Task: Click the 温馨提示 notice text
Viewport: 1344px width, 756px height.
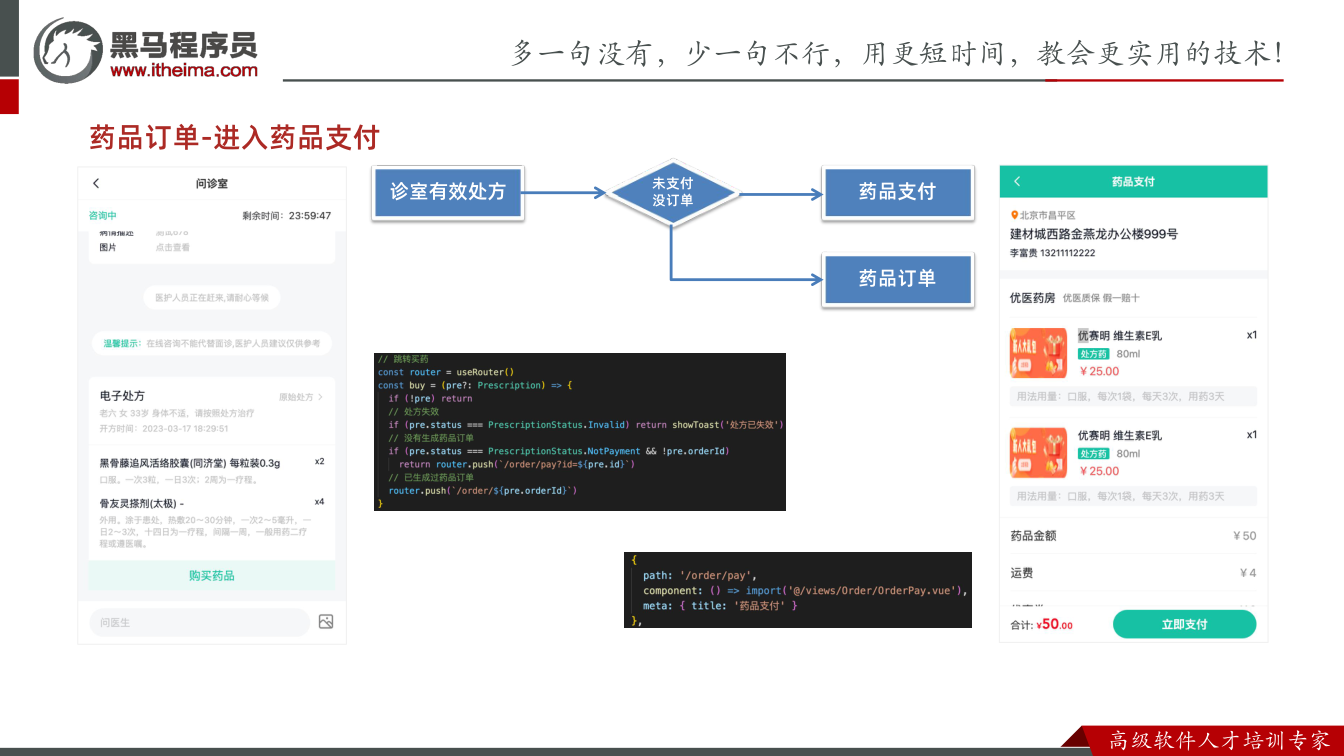Action: [212, 343]
